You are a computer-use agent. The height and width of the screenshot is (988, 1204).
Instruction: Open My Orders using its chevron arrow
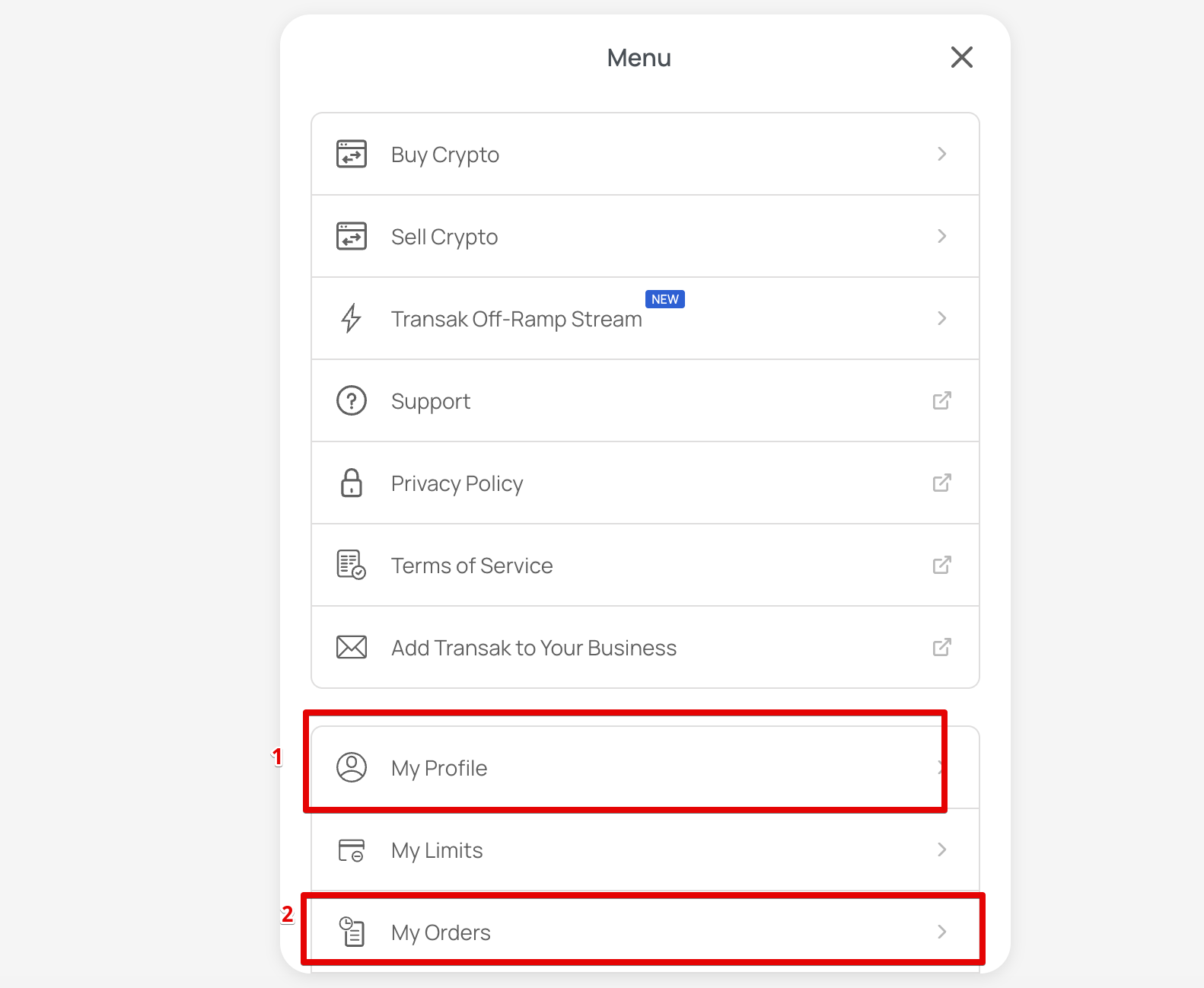[x=942, y=932]
